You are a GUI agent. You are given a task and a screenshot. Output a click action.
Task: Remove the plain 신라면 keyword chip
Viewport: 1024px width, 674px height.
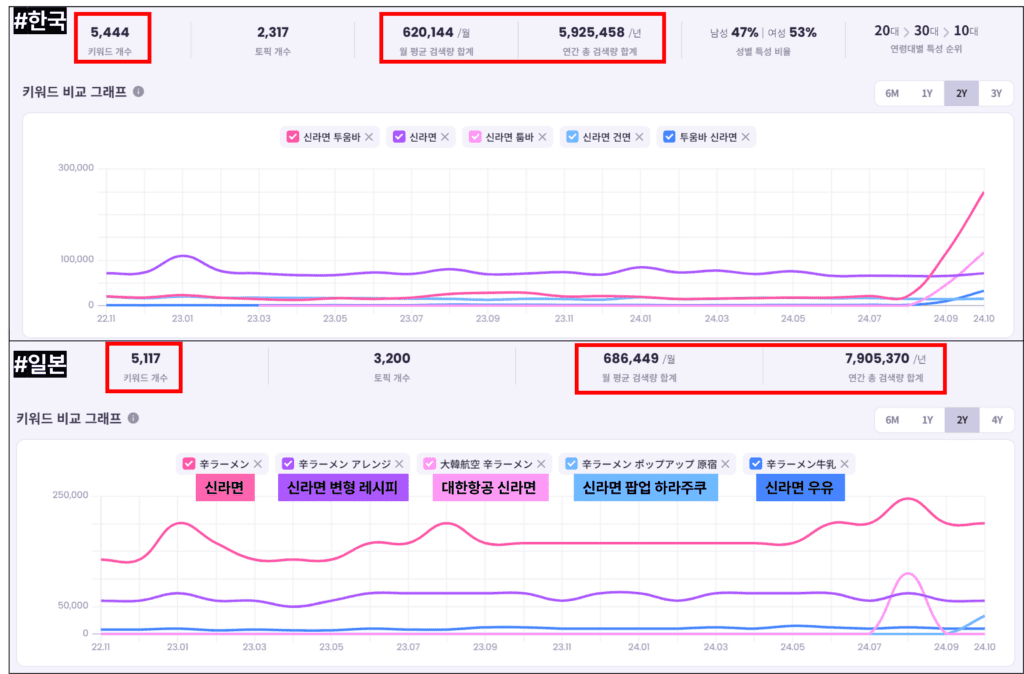click(445, 137)
